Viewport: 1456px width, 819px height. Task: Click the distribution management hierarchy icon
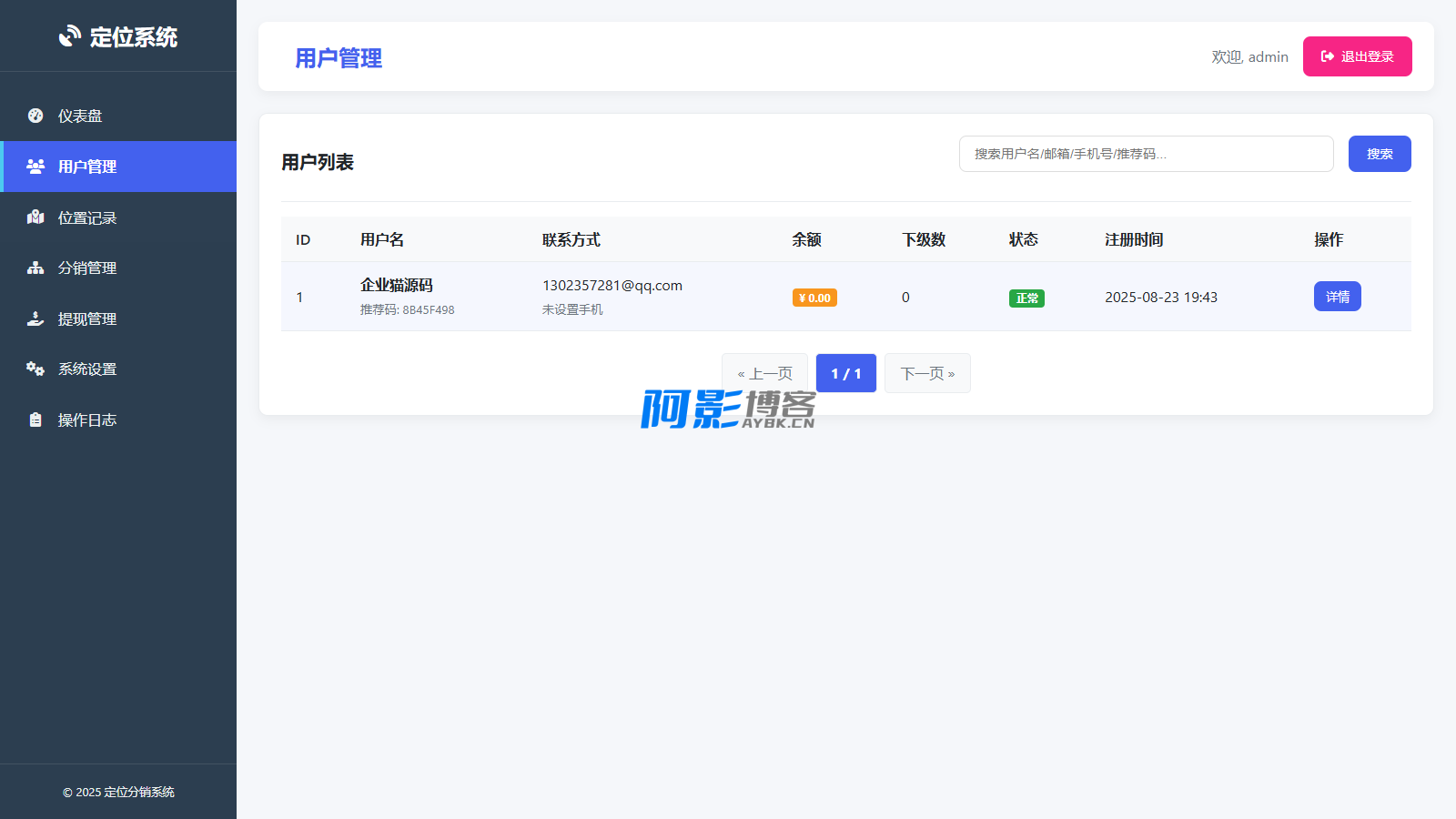coord(35,268)
